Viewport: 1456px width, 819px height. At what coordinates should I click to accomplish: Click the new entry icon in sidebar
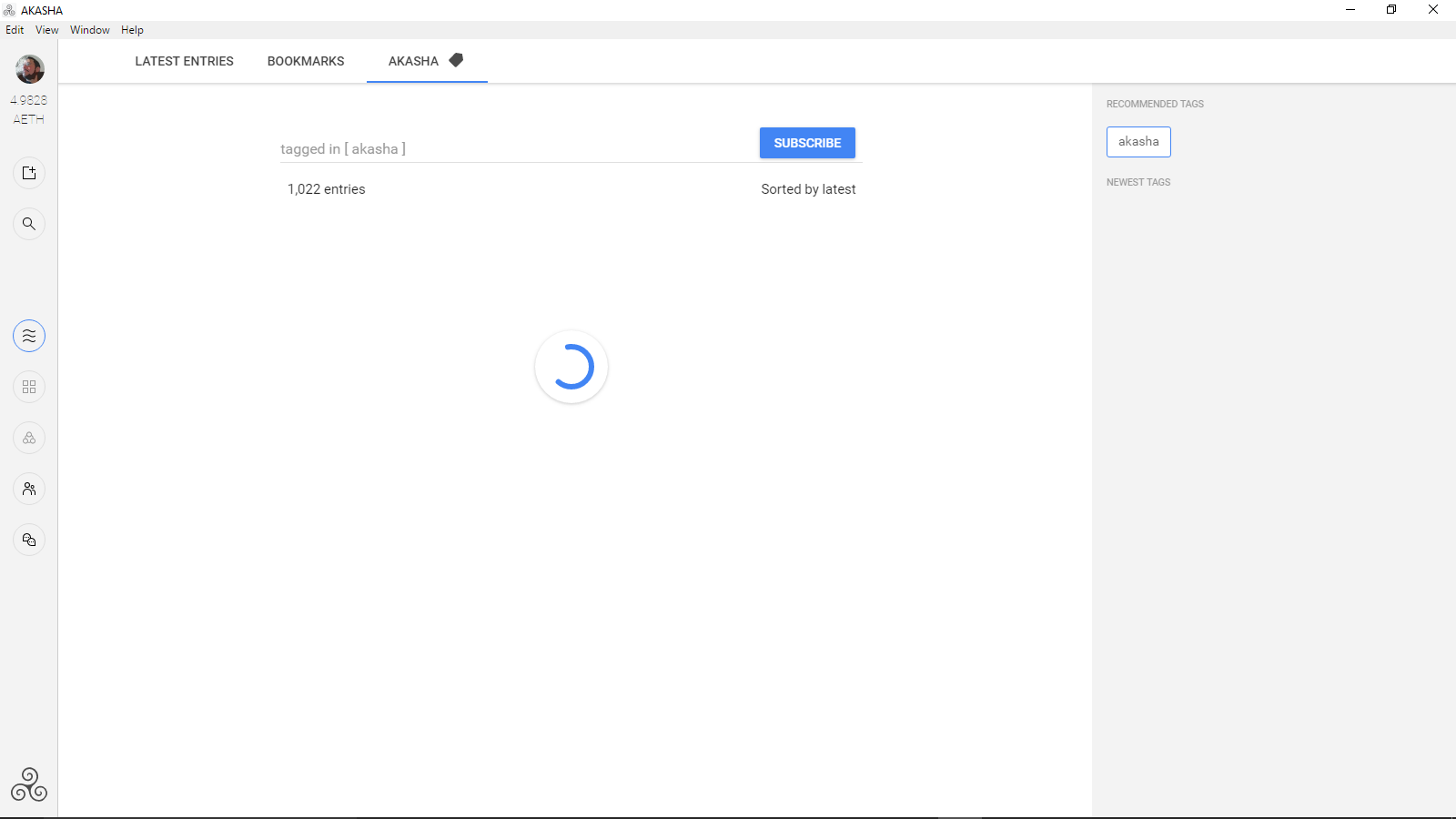[29, 173]
